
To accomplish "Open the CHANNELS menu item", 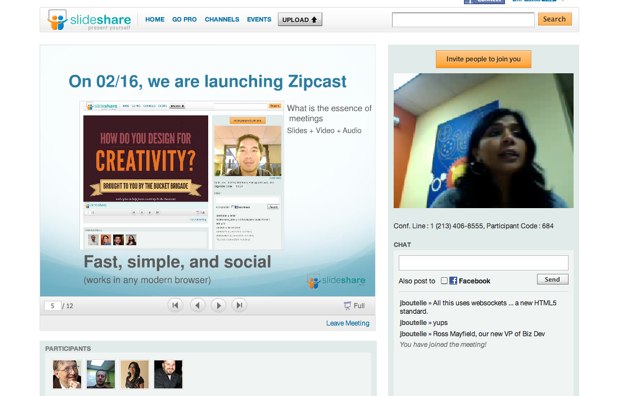I will 222,19.
